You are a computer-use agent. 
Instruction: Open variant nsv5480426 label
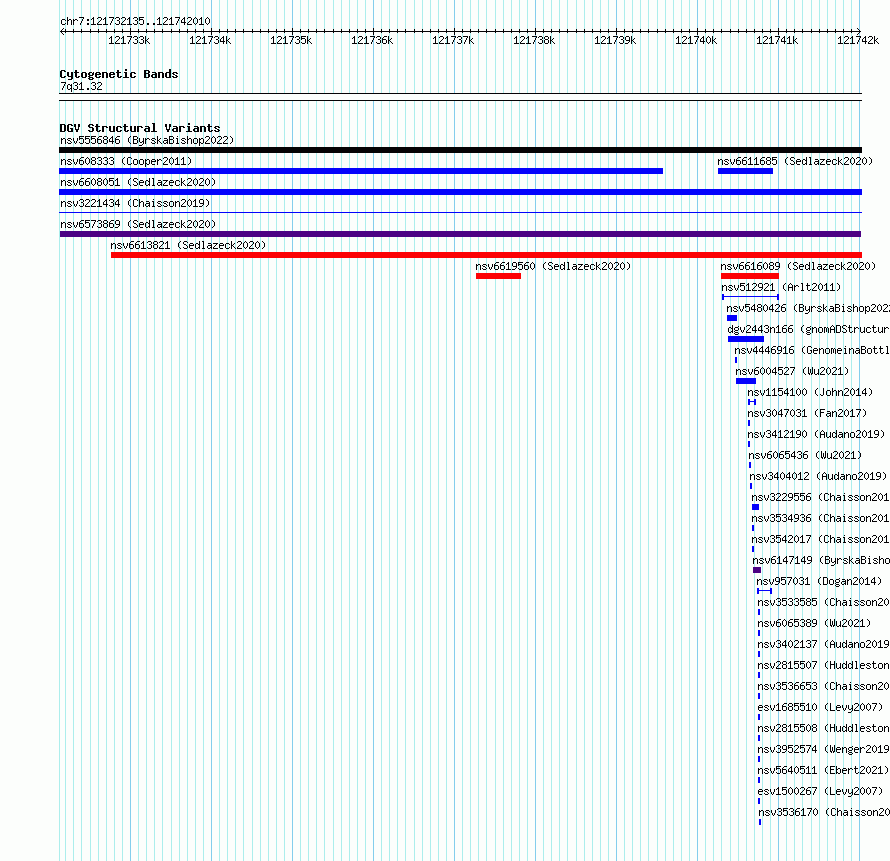pyautogui.click(x=808, y=308)
